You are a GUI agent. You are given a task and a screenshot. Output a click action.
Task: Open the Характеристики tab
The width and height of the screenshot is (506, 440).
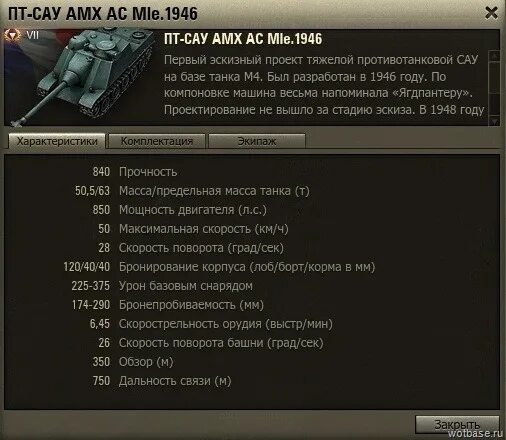click(x=57, y=141)
